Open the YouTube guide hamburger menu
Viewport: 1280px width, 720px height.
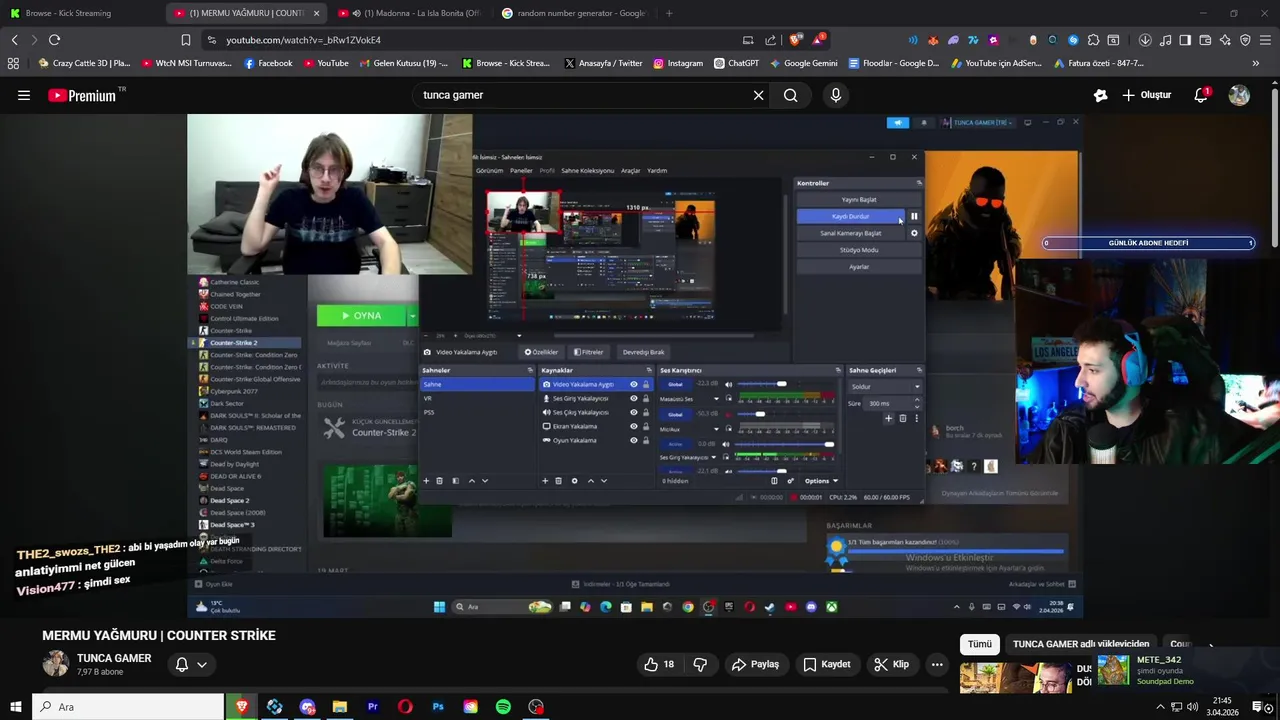[24, 96]
